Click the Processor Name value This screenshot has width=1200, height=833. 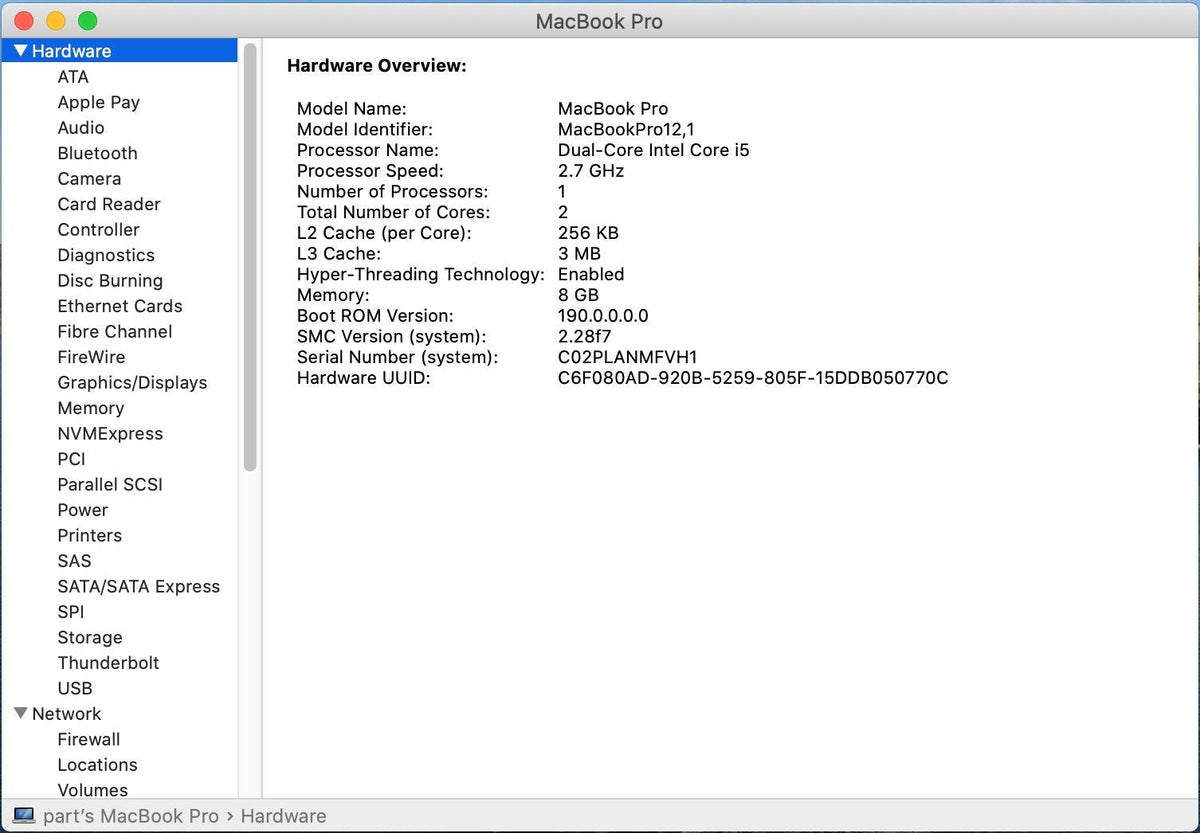click(654, 150)
